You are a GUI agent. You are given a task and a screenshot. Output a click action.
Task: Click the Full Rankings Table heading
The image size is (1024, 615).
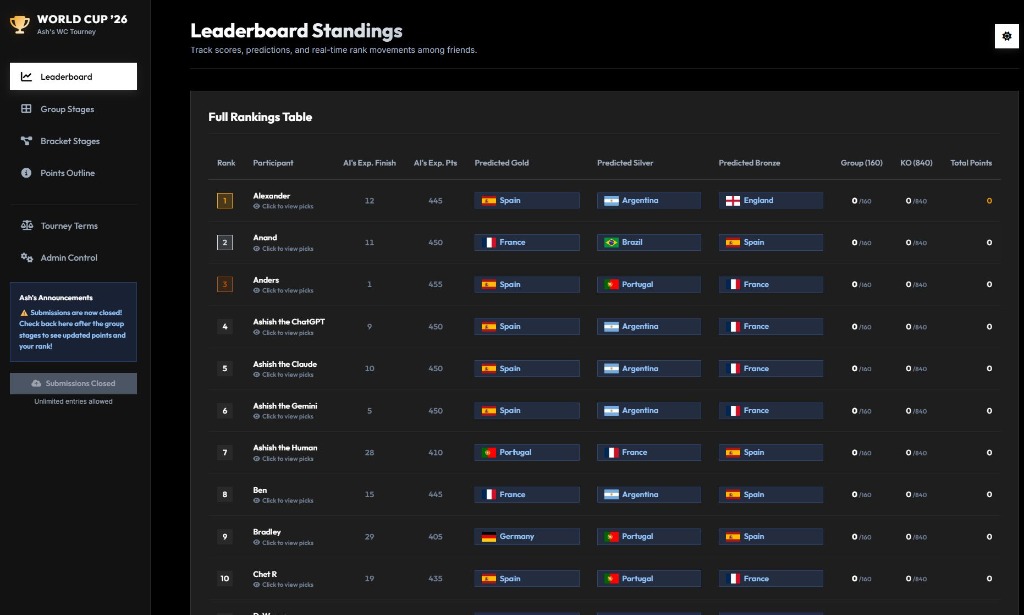click(260, 117)
